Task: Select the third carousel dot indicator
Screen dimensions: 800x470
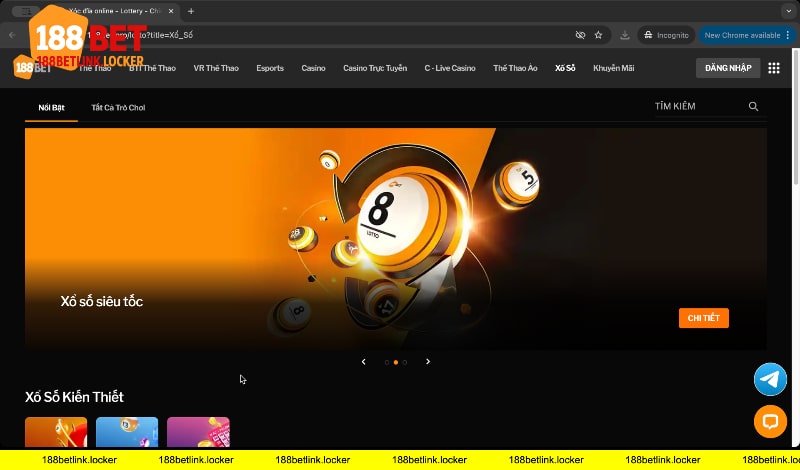Action: [405, 362]
